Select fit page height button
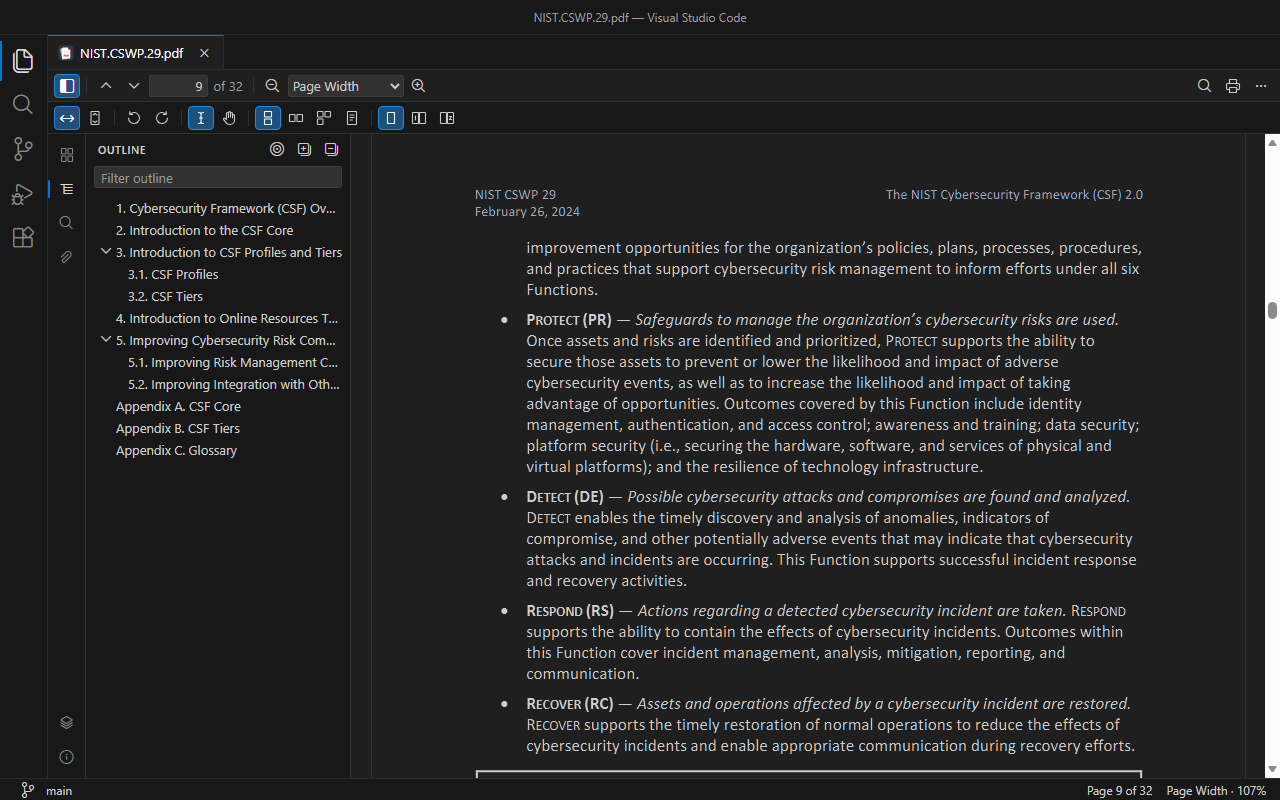Screen dimensions: 1280x800 (x=95, y=118)
